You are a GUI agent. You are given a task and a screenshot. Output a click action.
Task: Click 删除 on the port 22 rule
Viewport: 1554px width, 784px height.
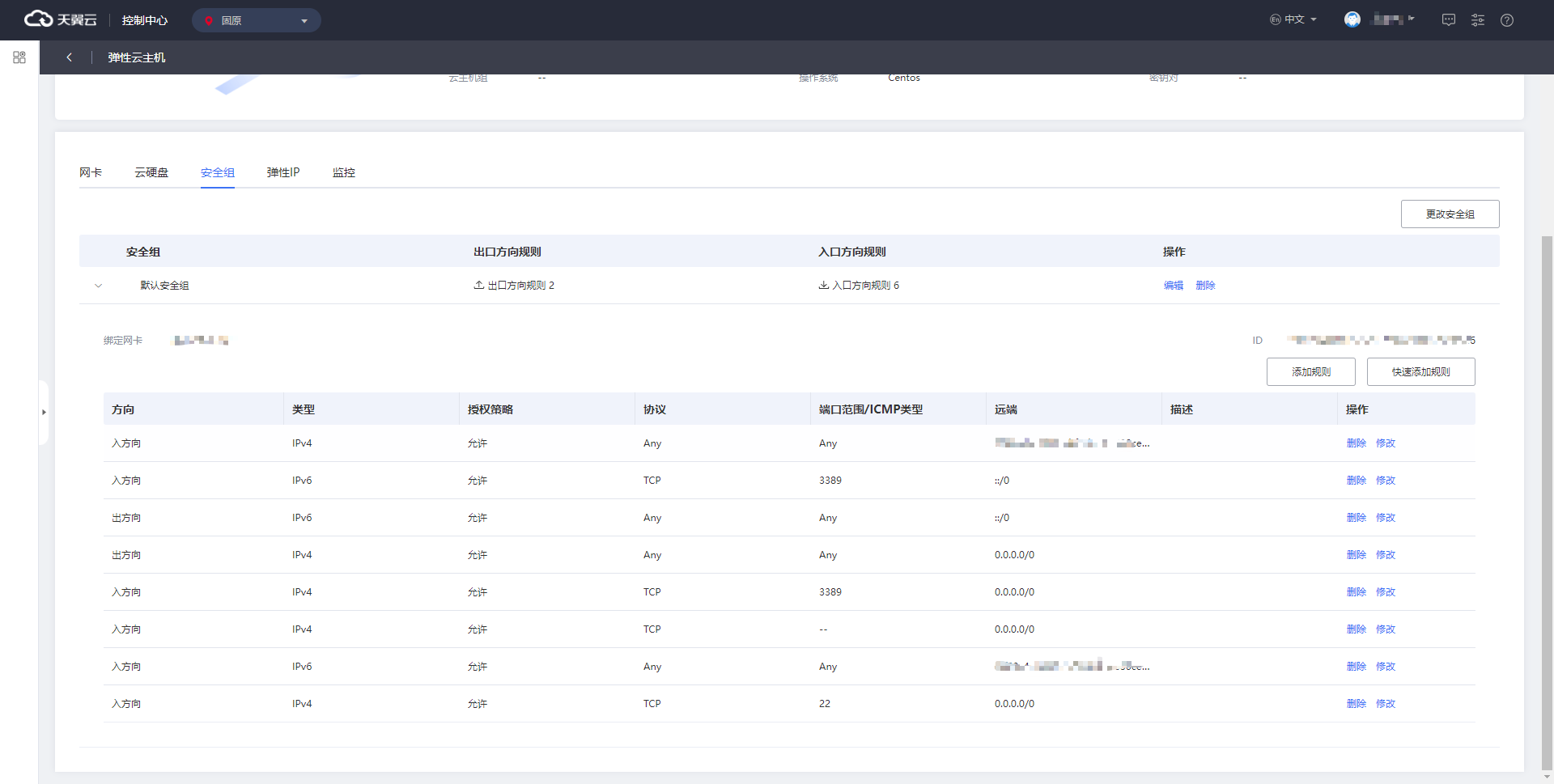(x=1356, y=704)
